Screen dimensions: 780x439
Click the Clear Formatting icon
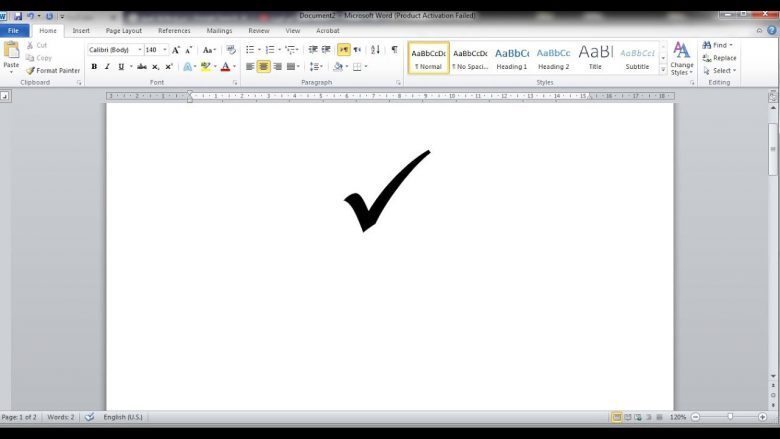pyautogui.click(x=230, y=50)
